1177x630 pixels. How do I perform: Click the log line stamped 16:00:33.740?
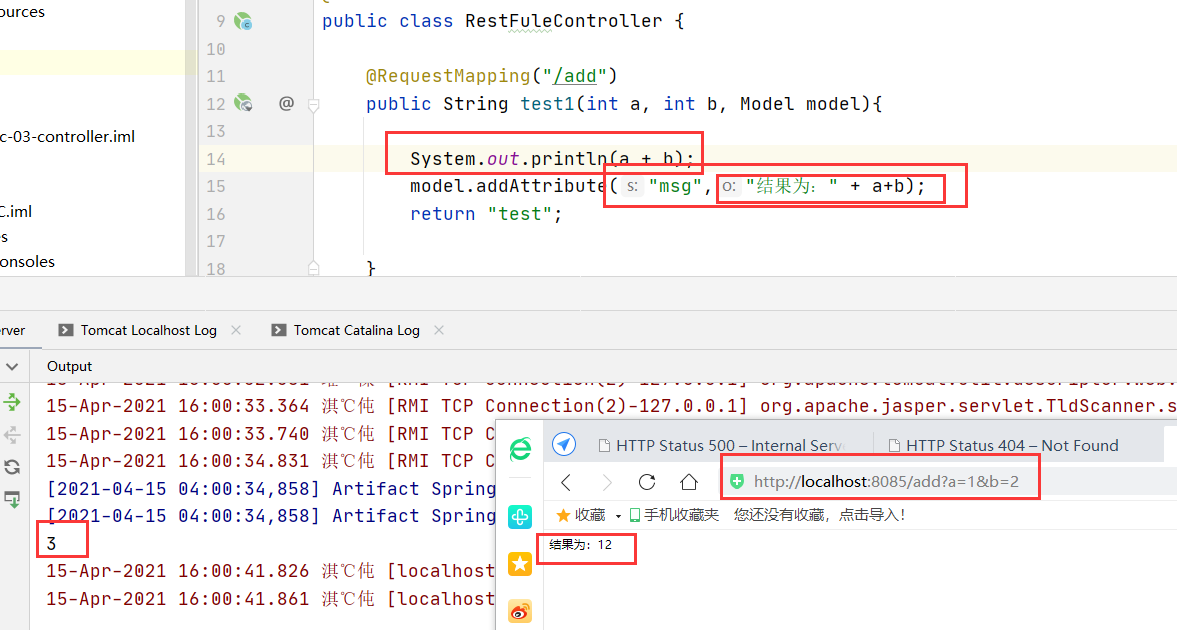(x=271, y=434)
